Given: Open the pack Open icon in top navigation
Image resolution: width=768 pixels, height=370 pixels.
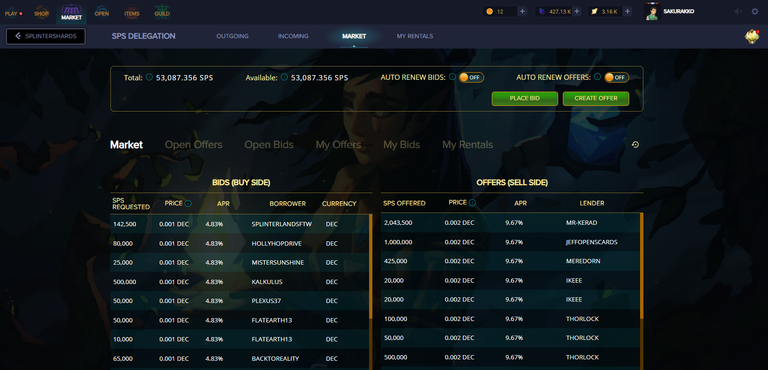Looking at the screenshot, I should click(x=101, y=13).
